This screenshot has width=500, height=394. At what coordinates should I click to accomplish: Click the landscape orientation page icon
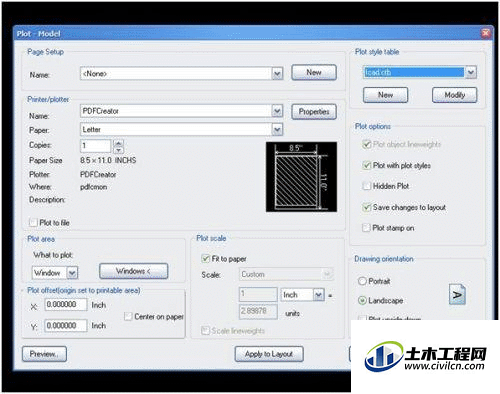[457, 295]
